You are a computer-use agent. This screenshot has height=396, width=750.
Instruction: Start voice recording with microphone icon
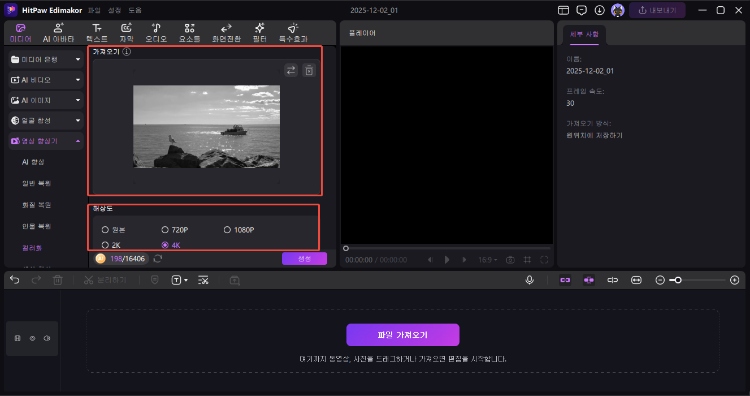click(529, 280)
